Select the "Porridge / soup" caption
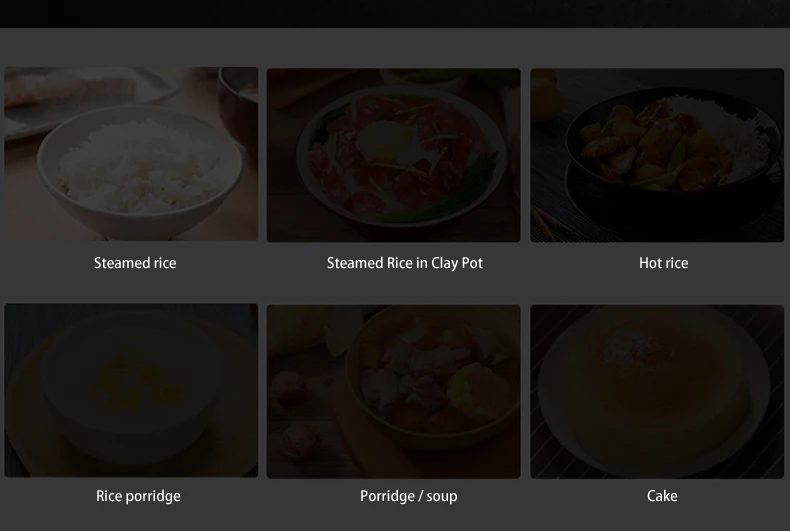Screen dimensions: 790x531 click(409, 496)
